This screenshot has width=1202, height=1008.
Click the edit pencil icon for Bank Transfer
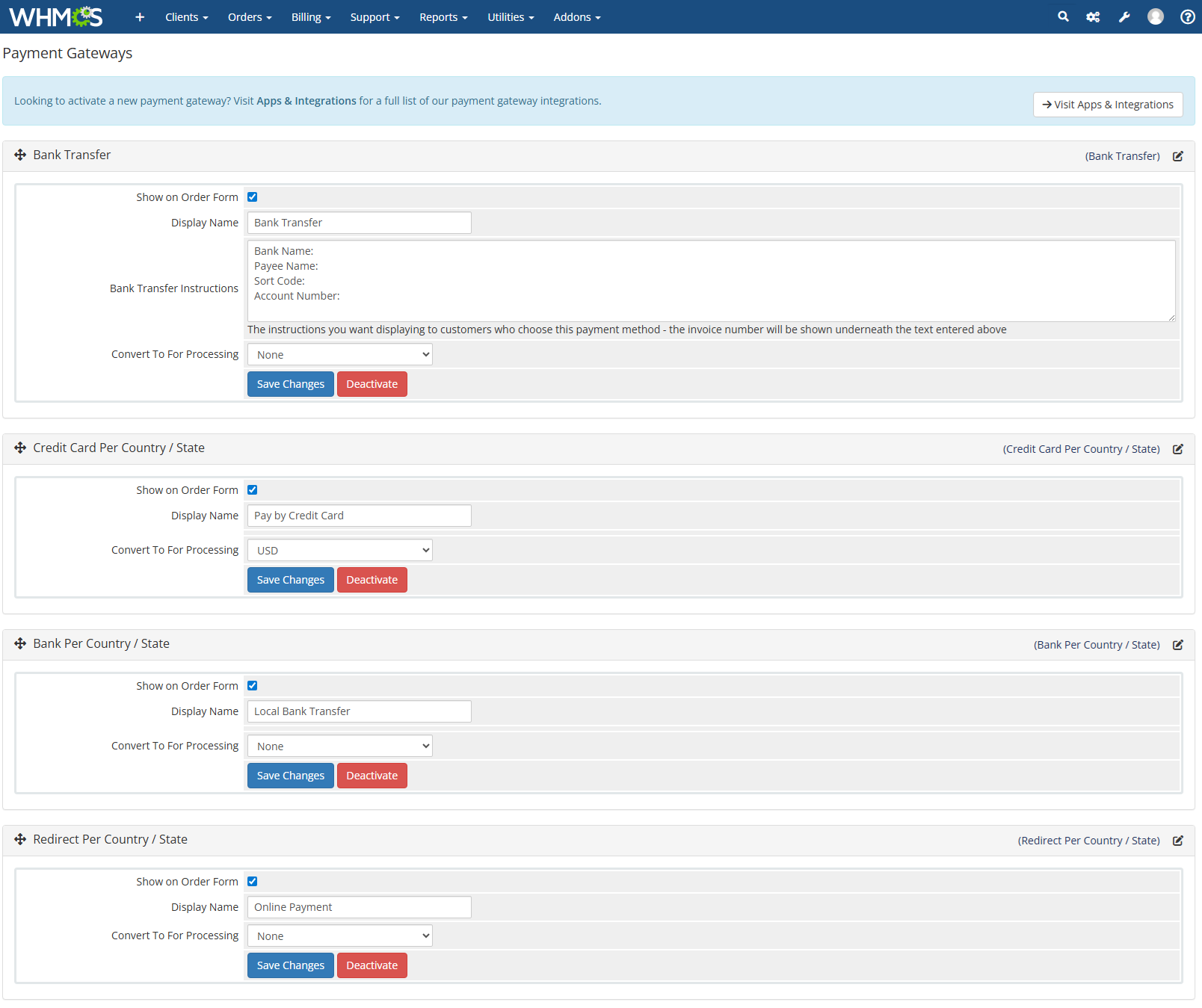[x=1178, y=156]
